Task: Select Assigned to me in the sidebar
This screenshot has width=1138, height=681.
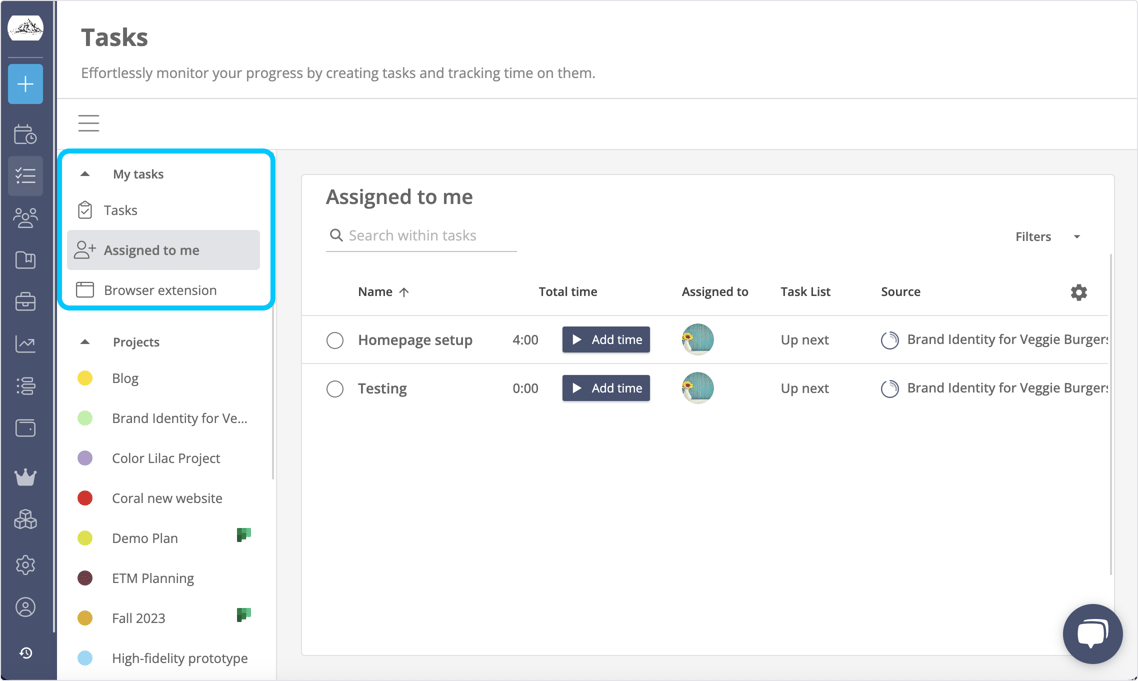Action: pos(155,250)
